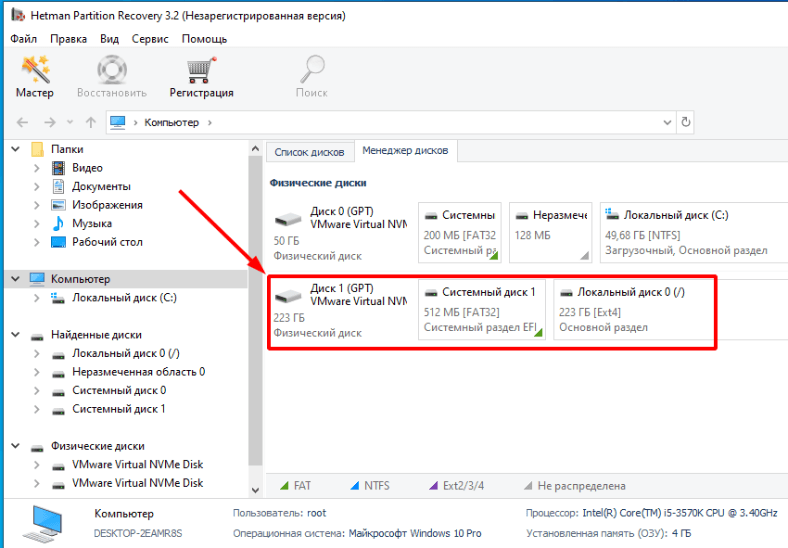Click the Пользователь root value
Image resolution: width=788 pixels, height=548 pixels.
(317, 513)
